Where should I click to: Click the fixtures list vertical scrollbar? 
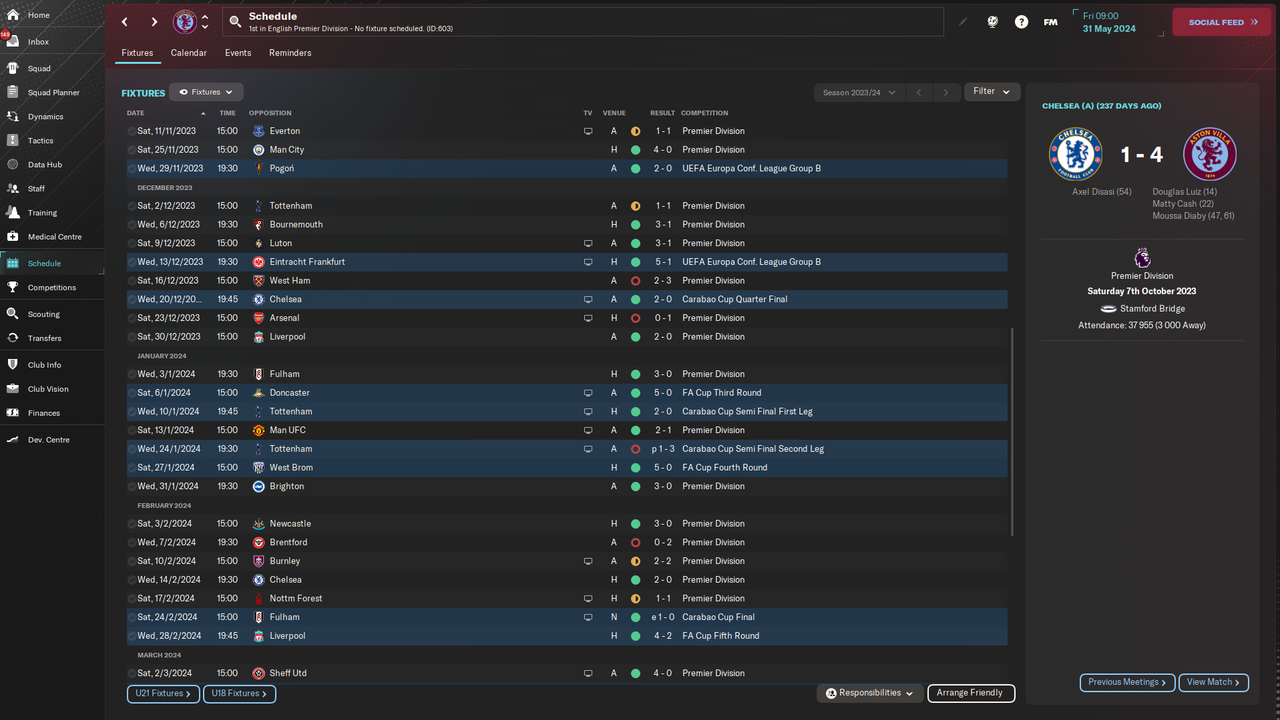pos(1013,432)
